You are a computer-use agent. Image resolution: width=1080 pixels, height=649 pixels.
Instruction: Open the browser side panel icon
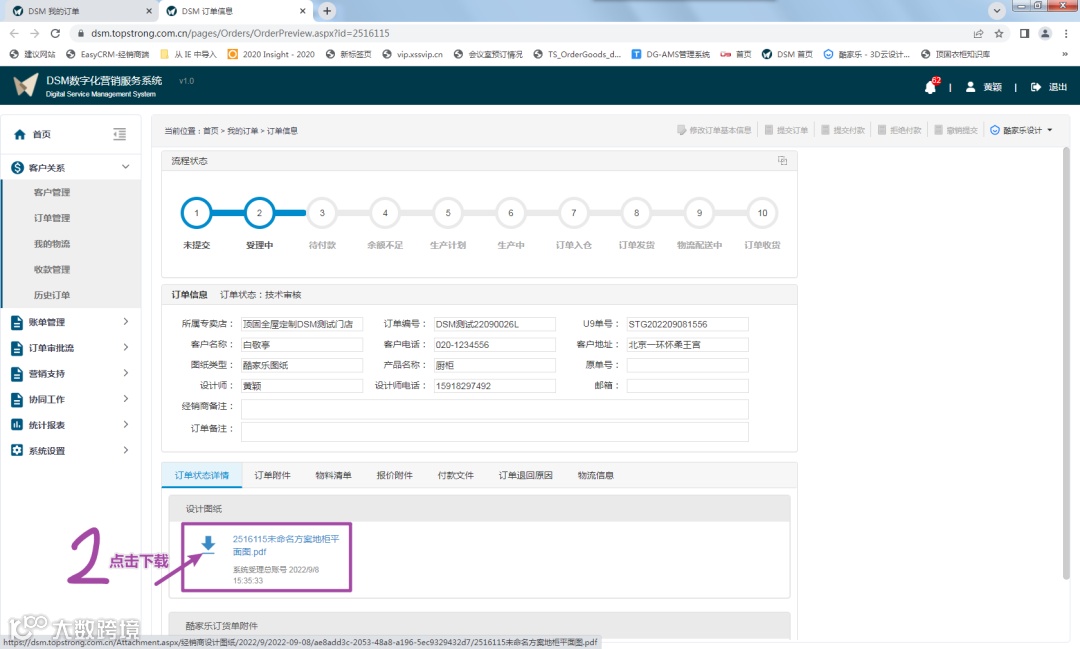point(1024,33)
